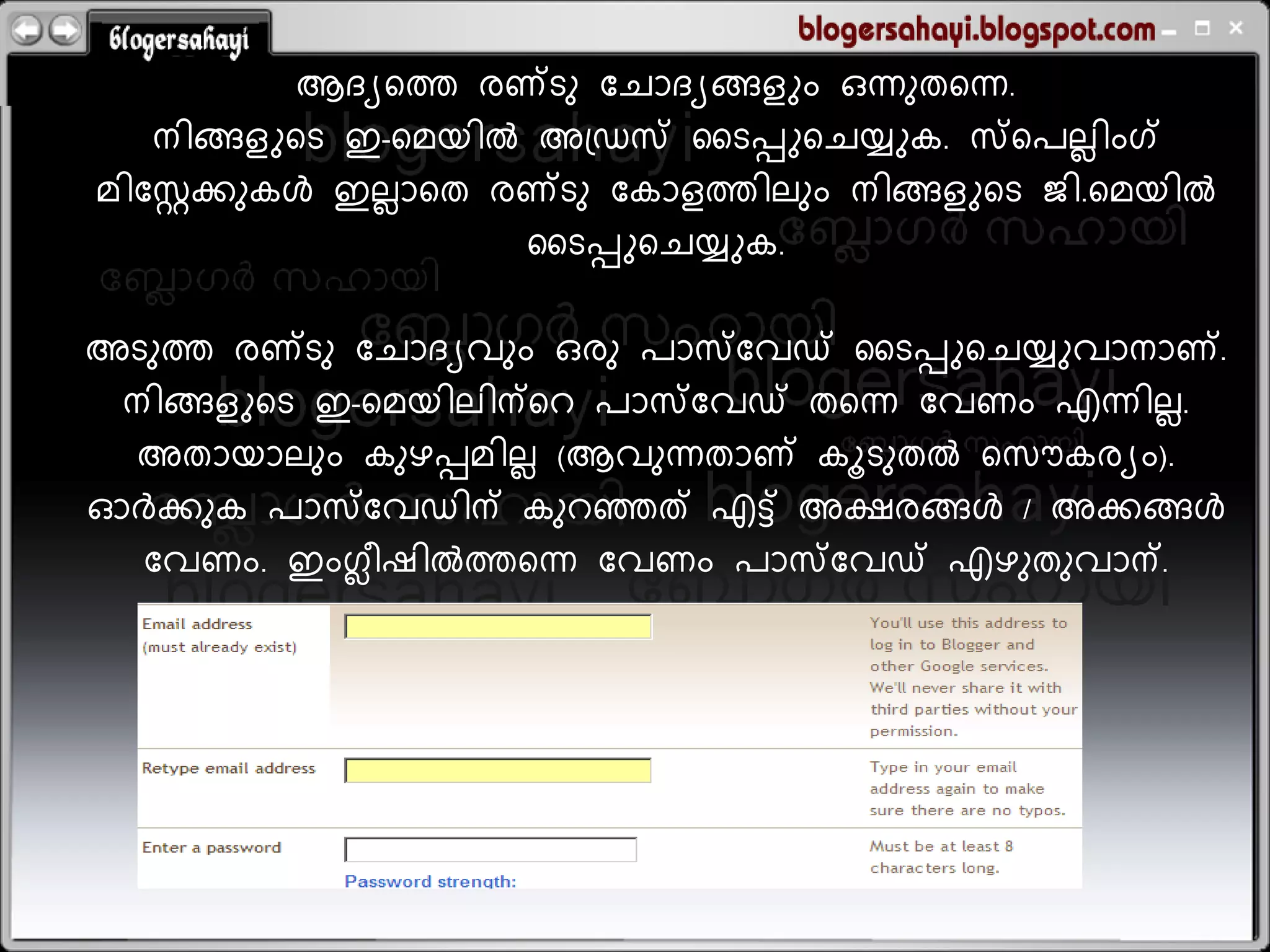Maximize the window
This screenshot has height=952, width=1270.
(x=1202, y=29)
